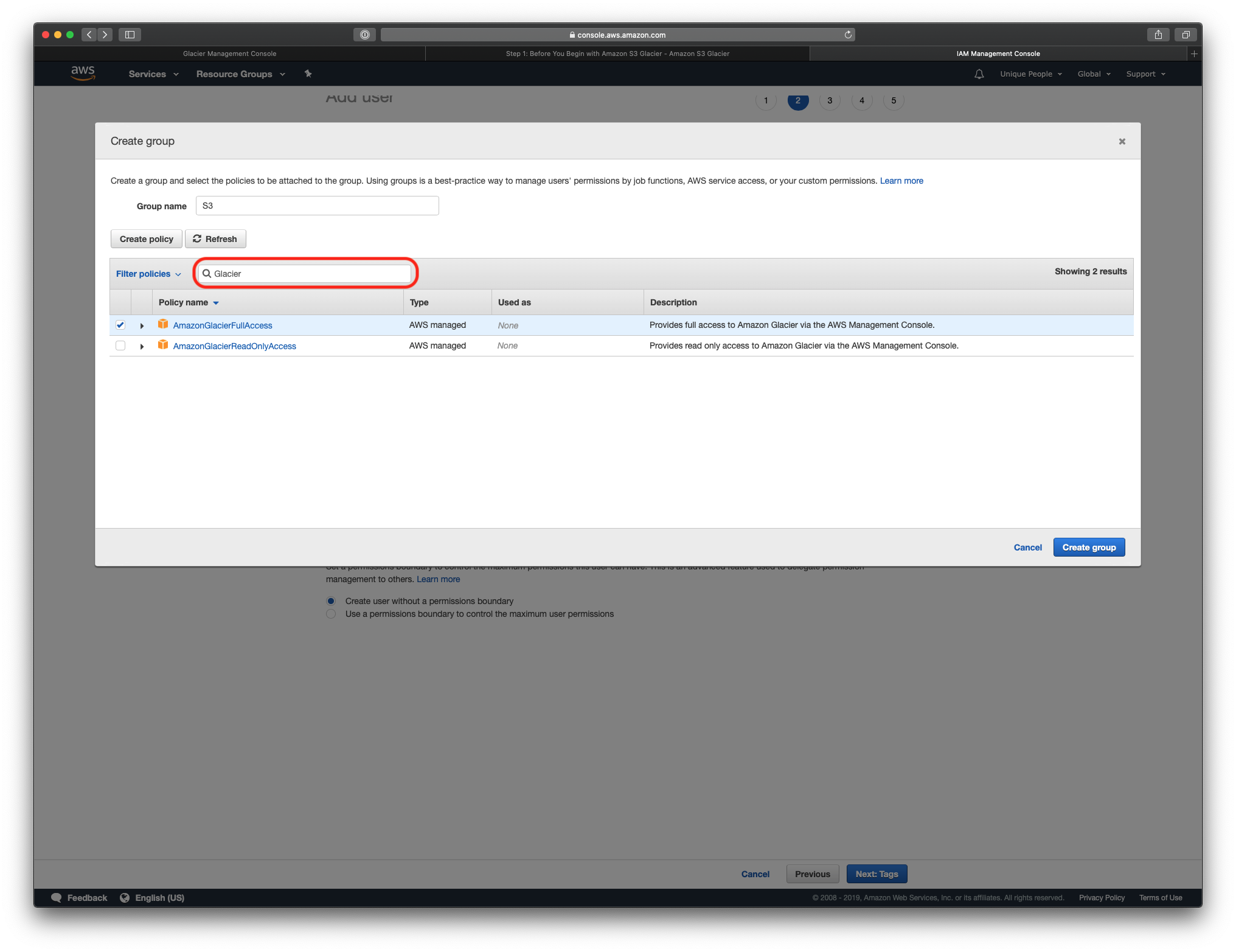Viewport: 1236px width, 952px height.
Task: Click the Showing 2 results text
Action: tap(1091, 271)
